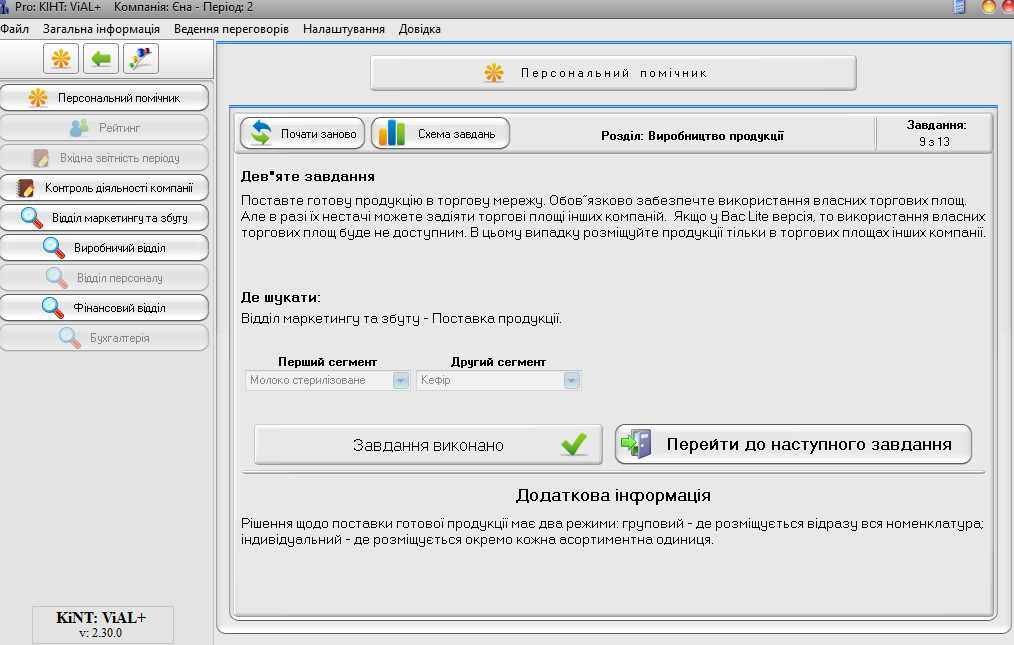The height and width of the screenshot is (645, 1014).
Task: Click the KiNT: ViAL+ version box
Action: pyautogui.click(x=103, y=624)
